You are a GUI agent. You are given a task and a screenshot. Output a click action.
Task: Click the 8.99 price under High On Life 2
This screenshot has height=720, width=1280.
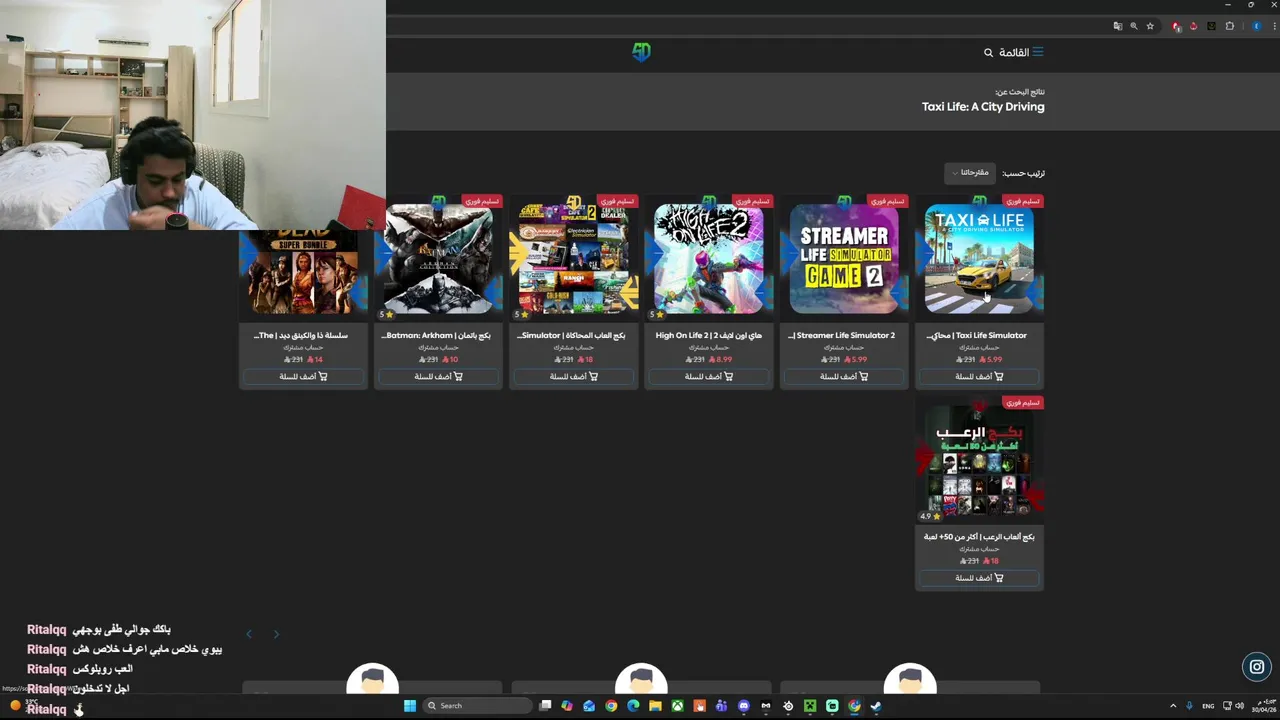pyautogui.click(x=720, y=359)
